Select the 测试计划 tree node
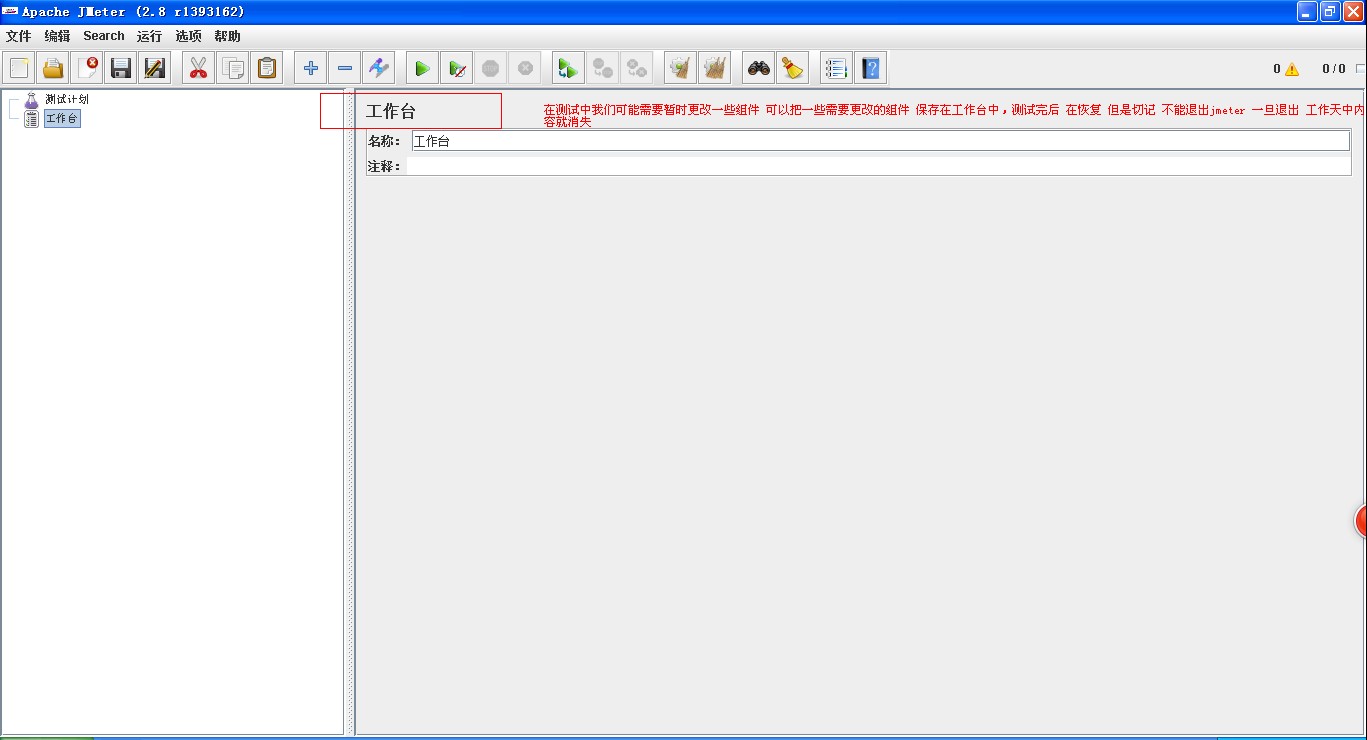This screenshot has width=1367, height=740. point(67,100)
